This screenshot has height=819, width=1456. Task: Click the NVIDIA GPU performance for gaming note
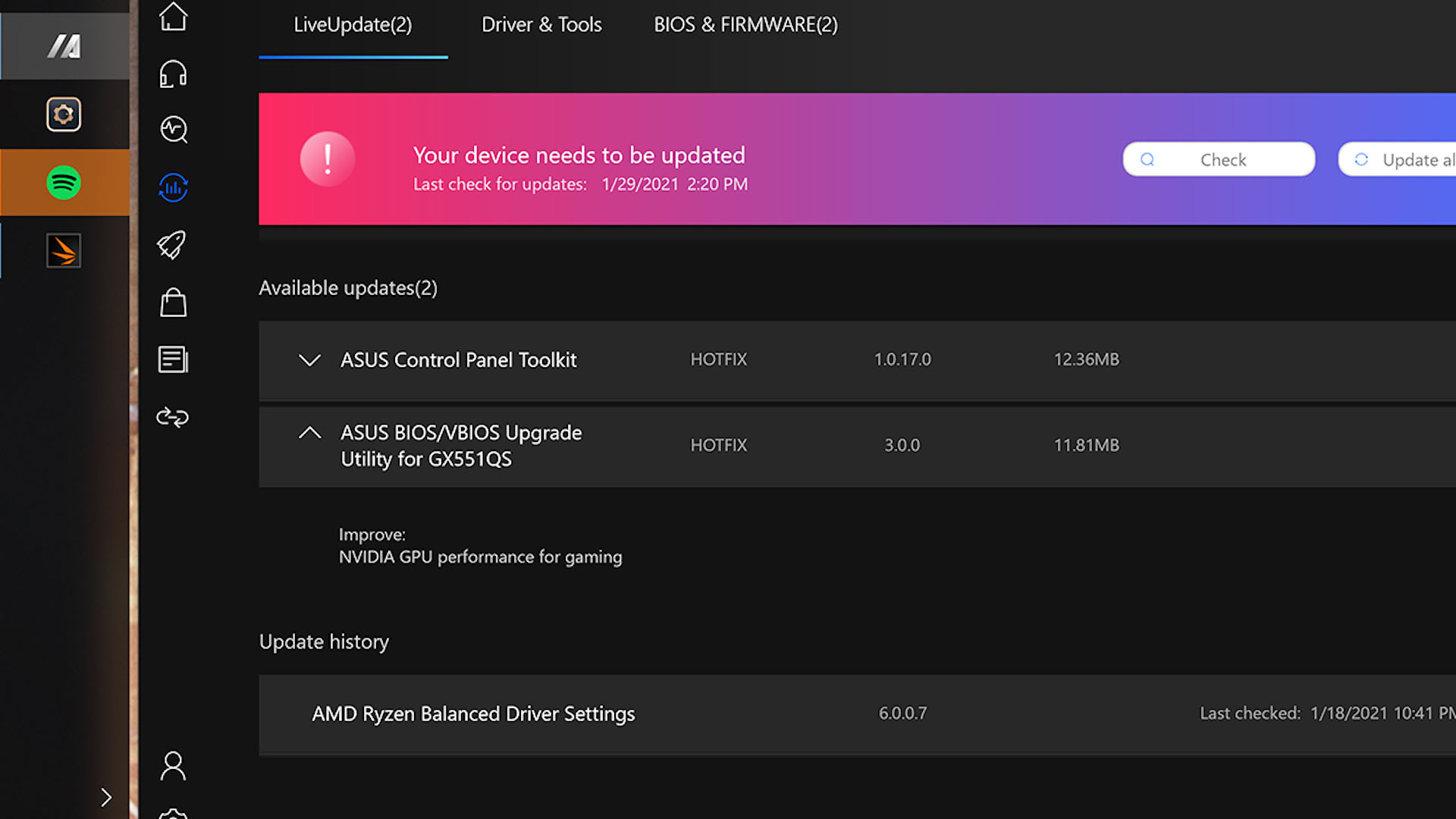tap(480, 557)
